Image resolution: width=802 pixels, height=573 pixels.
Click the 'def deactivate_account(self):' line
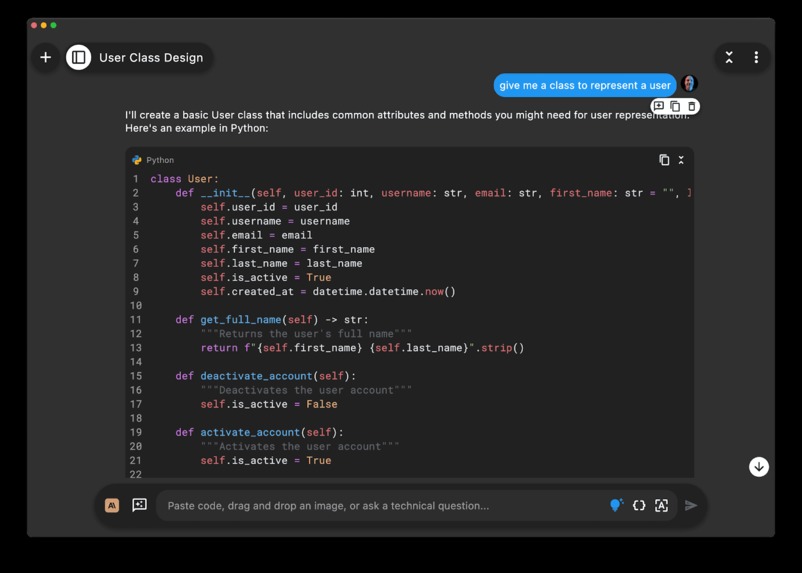(x=265, y=376)
